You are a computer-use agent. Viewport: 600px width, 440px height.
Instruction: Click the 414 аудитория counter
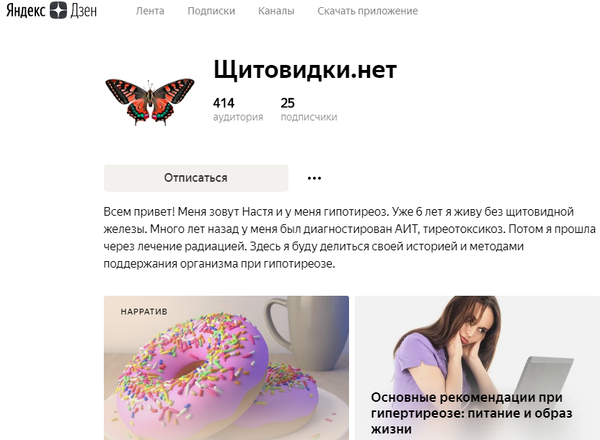coord(238,109)
